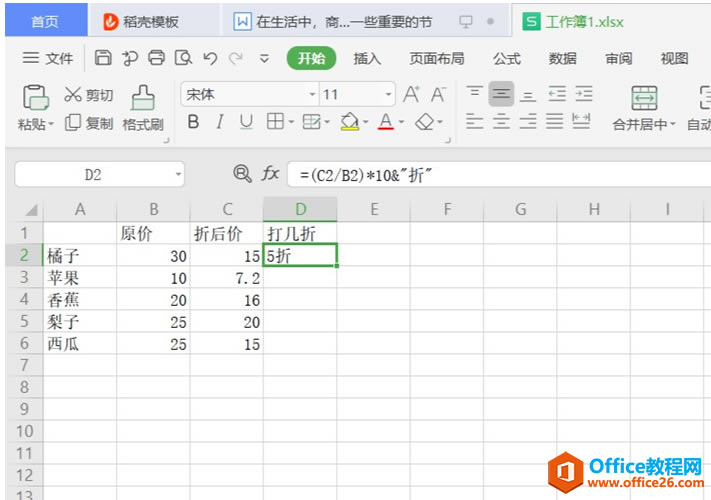Image resolution: width=711 pixels, height=500 pixels.
Task: Switch to the 插入 ribbon tab
Action: [367, 58]
